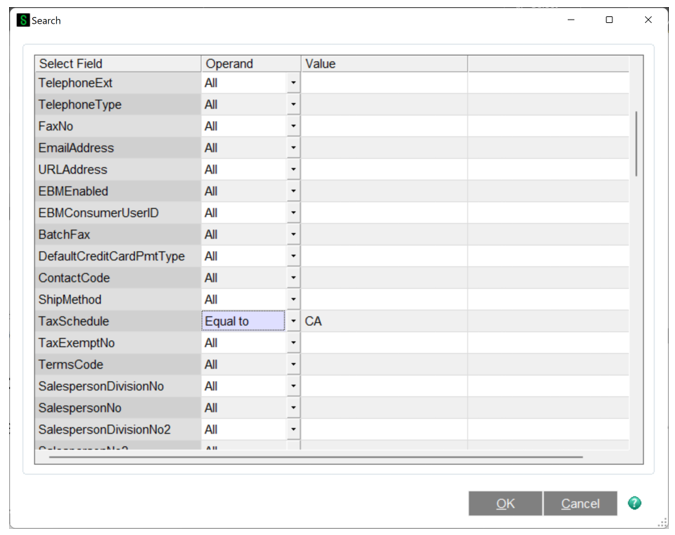Open the TaxExemptNo operand dropdown arrow
675x535 pixels.
(x=294, y=343)
